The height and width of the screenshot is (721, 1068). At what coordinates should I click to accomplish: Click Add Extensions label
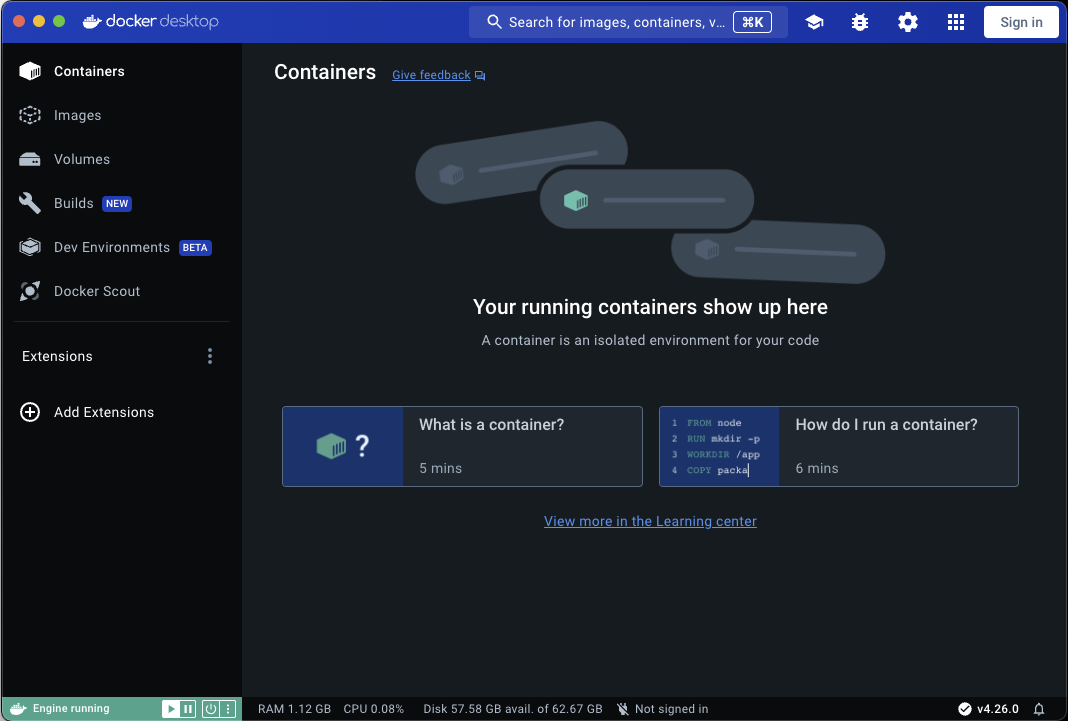coord(104,412)
